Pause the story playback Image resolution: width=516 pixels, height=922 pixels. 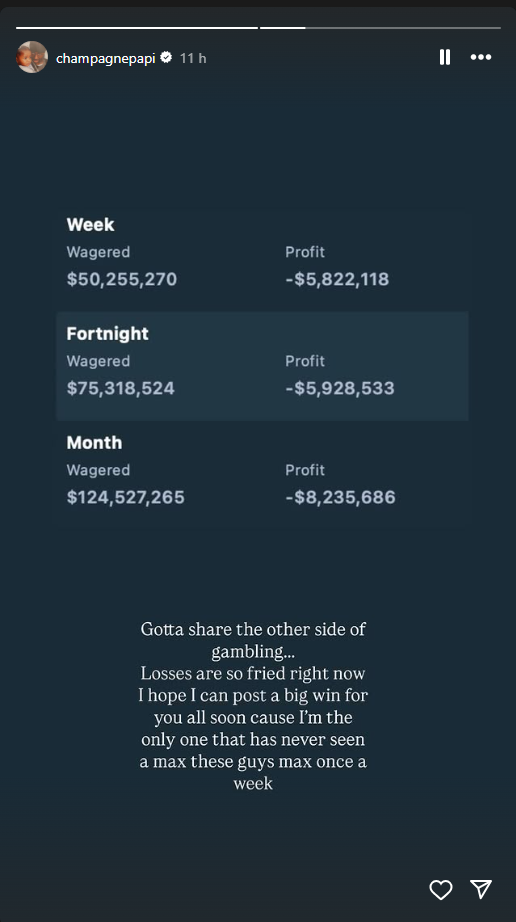(x=445, y=57)
